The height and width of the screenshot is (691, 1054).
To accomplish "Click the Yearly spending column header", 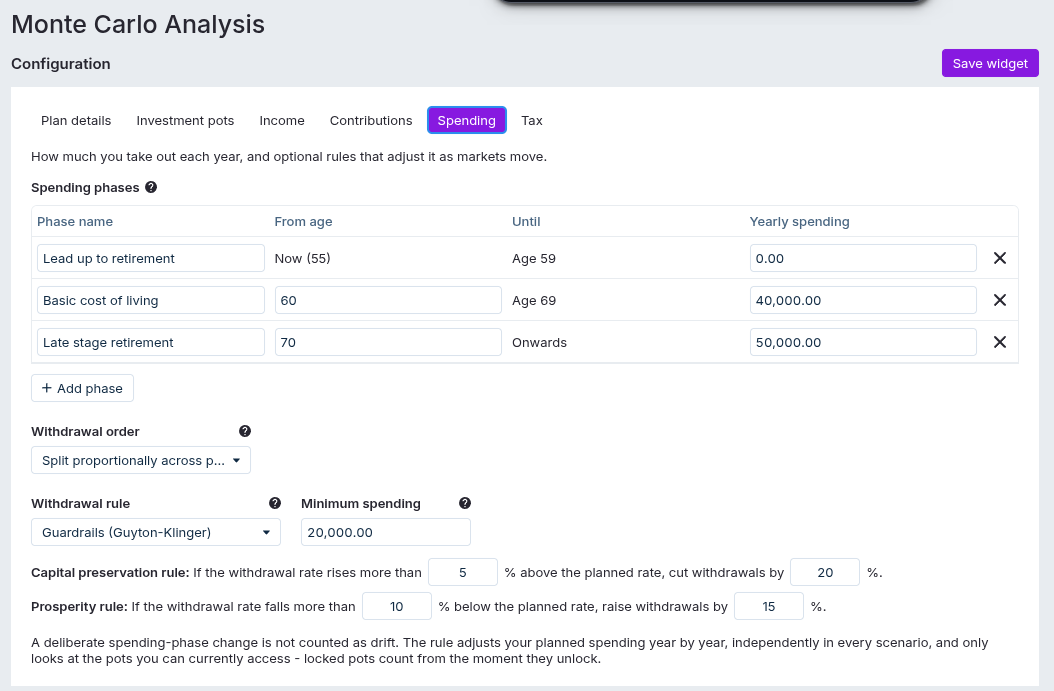I will coord(799,222).
